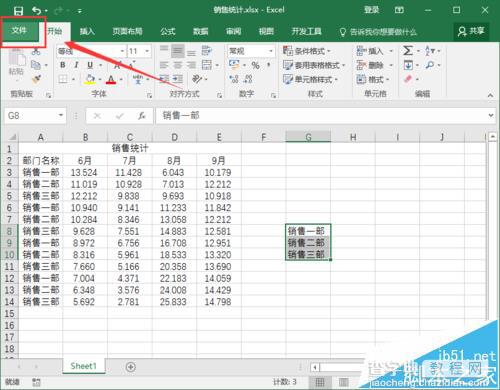
Task: Toggle Underline formatting button
Action: [90, 65]
